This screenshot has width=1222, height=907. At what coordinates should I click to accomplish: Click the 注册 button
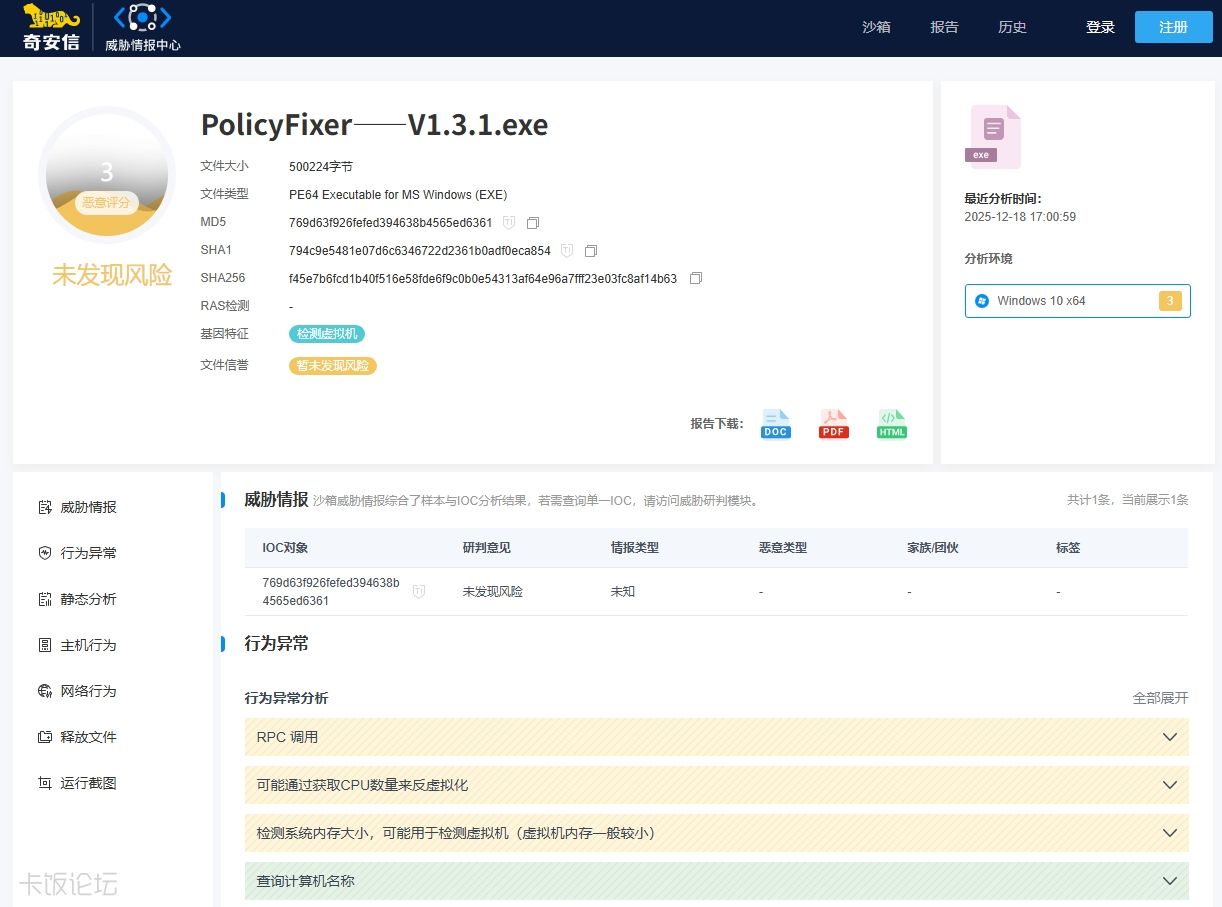pos(1172,27)
